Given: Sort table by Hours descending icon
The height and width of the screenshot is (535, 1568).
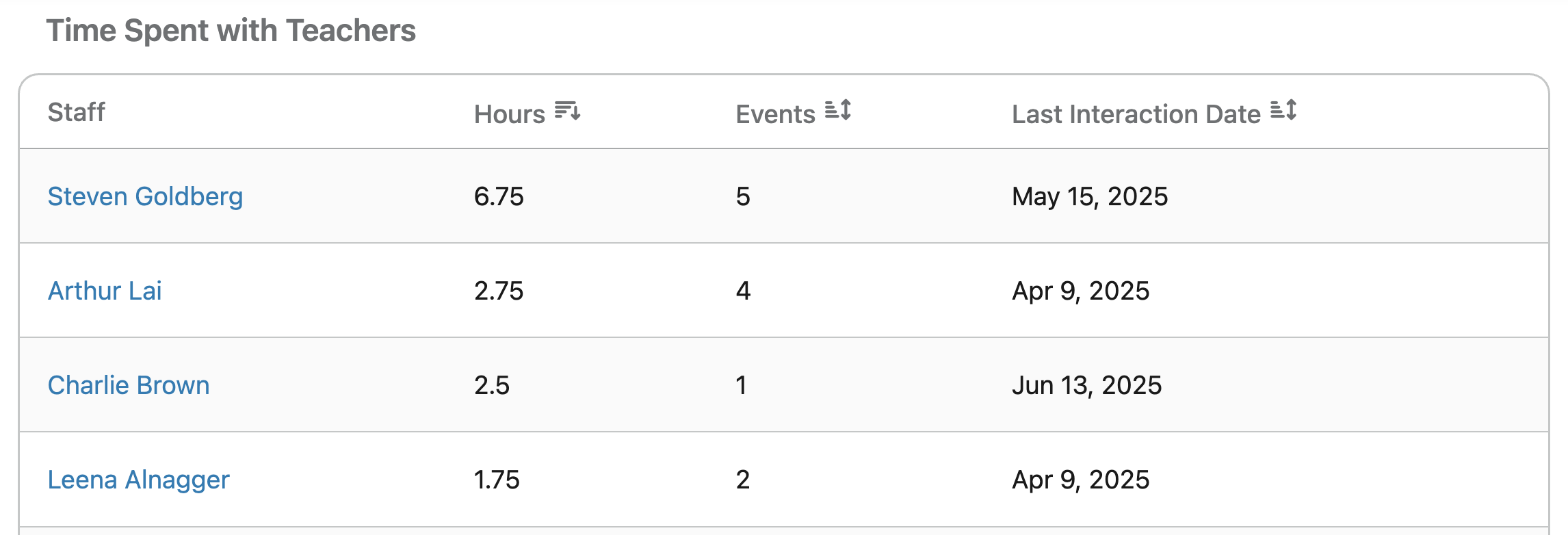Looking at the screenshot, I should coord(567,111).
